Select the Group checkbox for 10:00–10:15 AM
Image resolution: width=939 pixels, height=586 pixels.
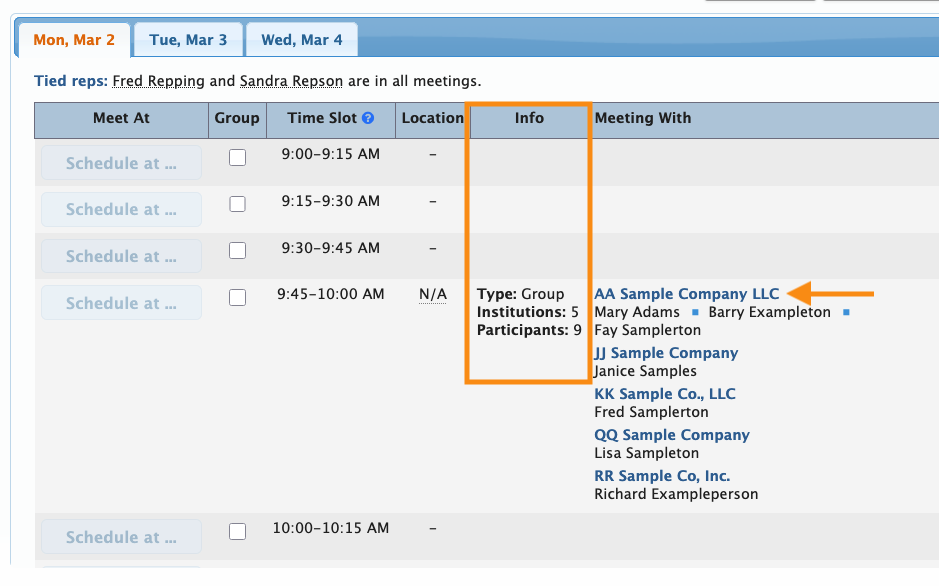pyautogui.click(x=237, y=531)
